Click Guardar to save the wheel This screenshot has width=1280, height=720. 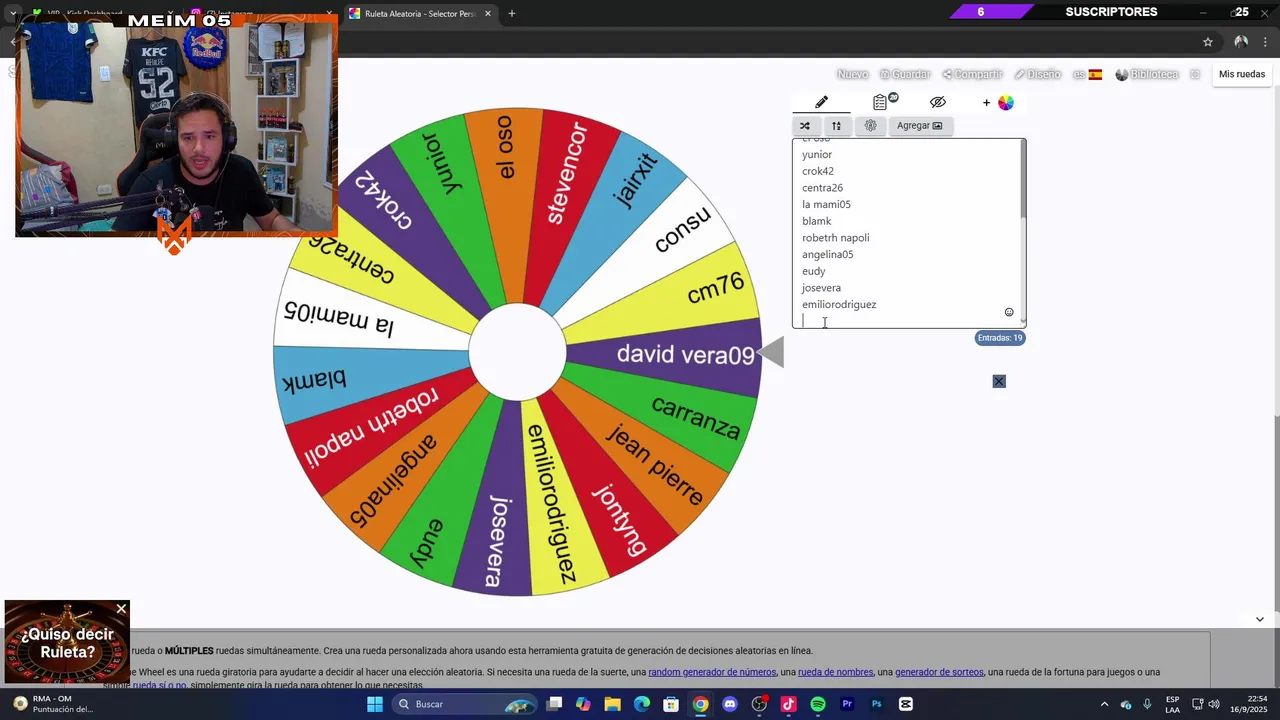[905, 74]
